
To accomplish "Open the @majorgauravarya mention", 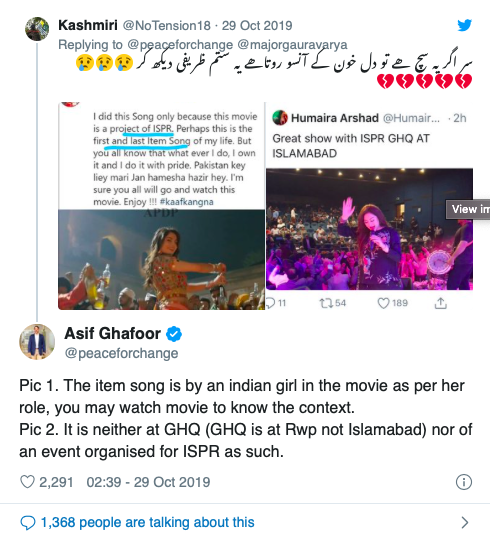I will click(292, 45).
